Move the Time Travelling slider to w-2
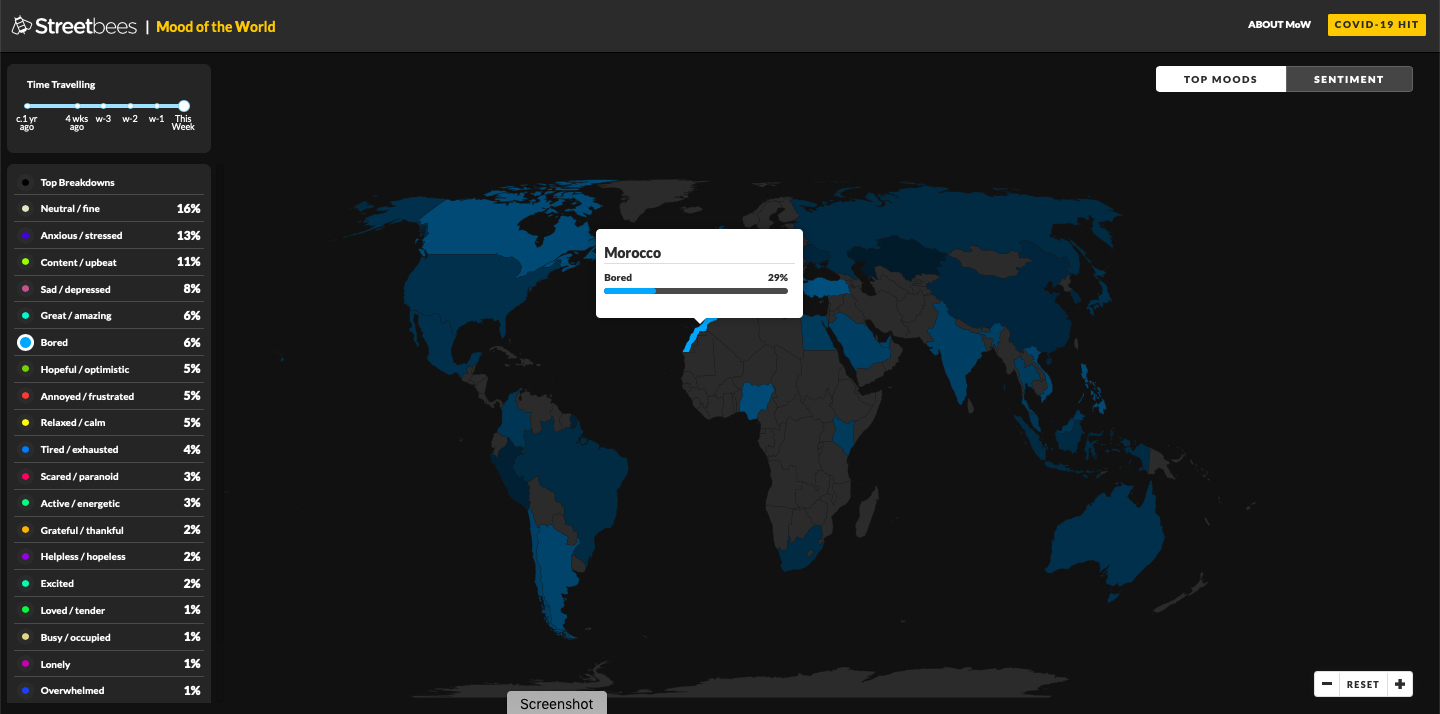Screen dimensions: 1440x714 130,105
